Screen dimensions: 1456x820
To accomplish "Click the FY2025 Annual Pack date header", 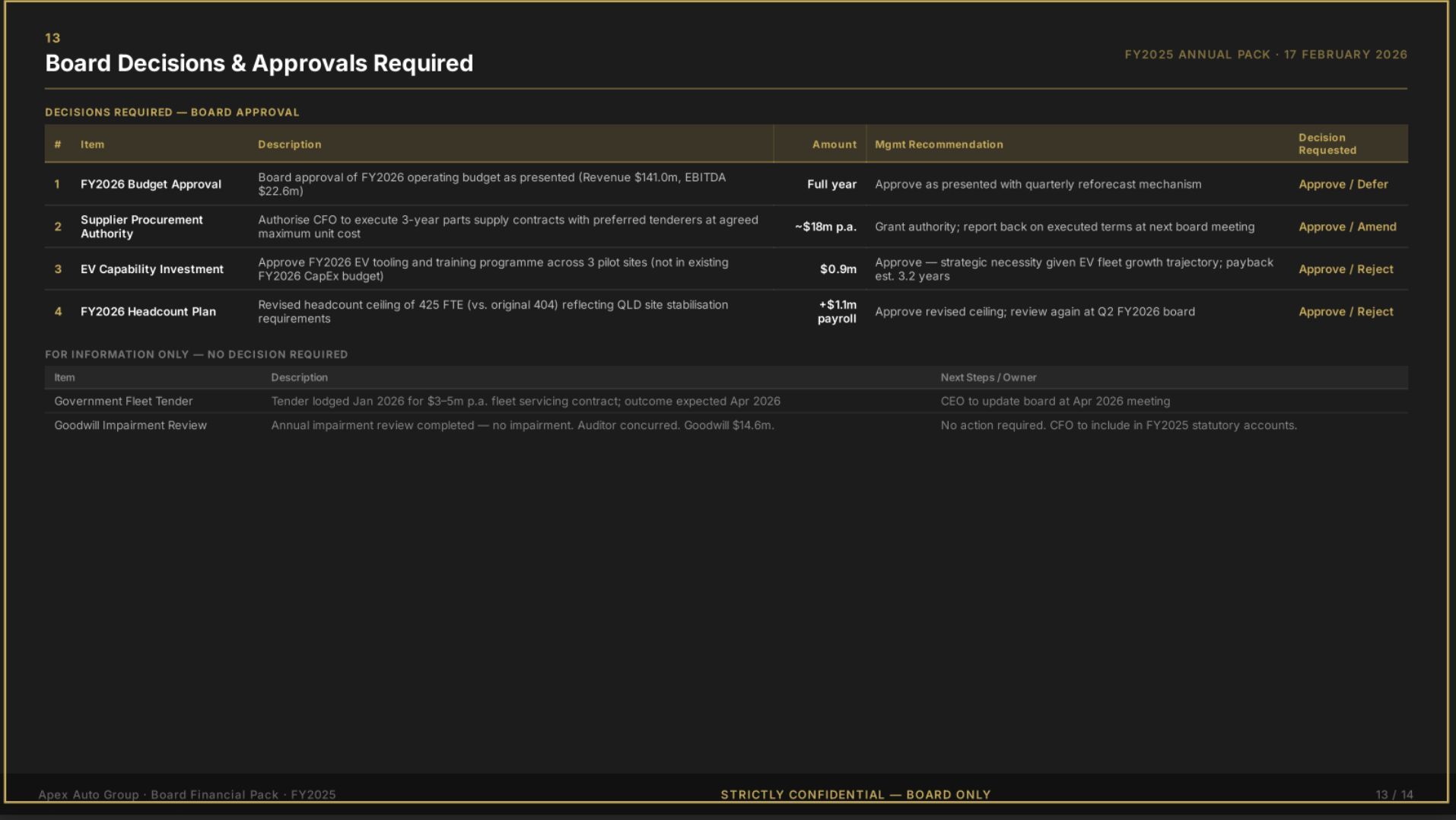I will click(x=1265, y=55).
